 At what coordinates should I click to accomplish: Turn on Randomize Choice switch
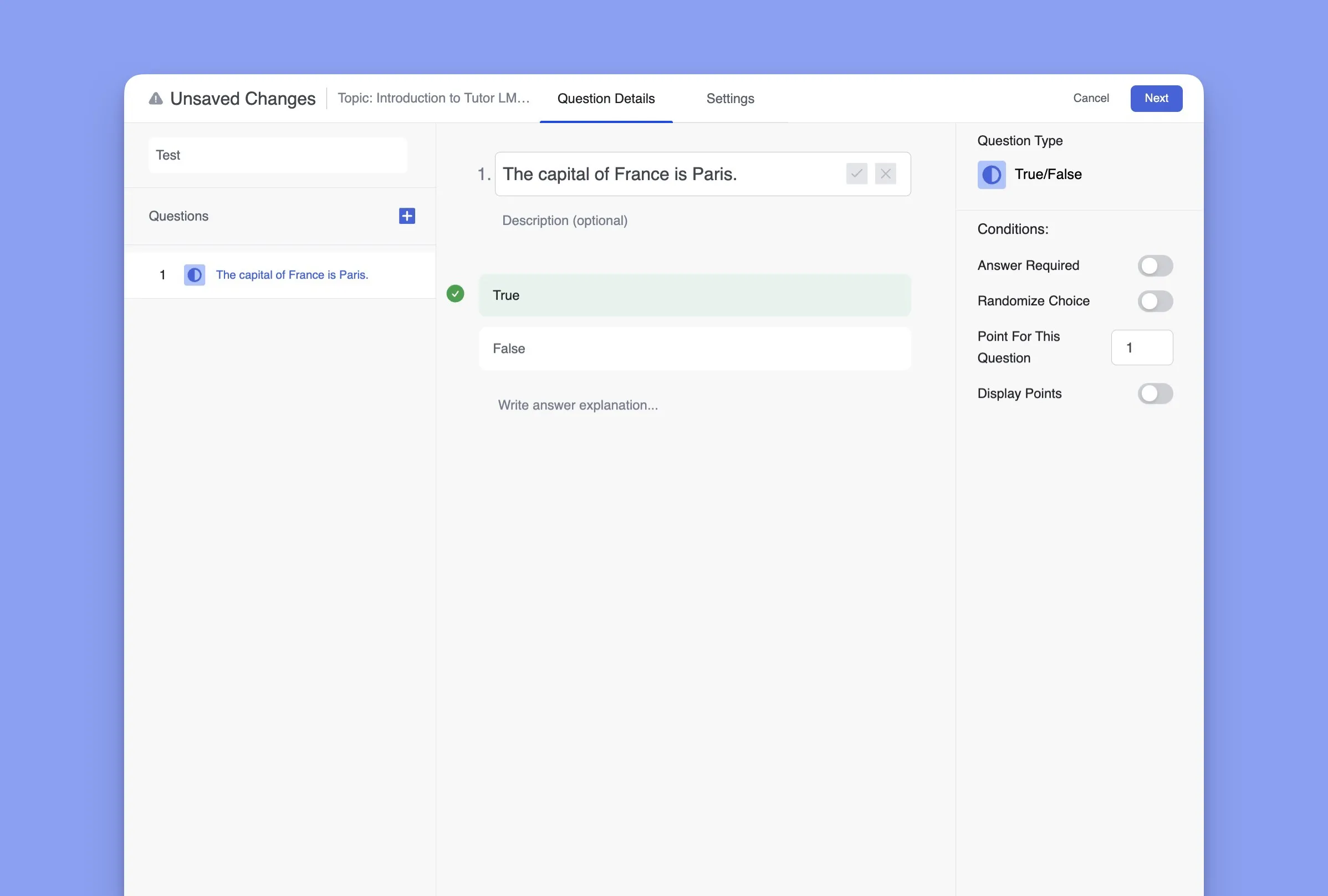[x=1155, y=301]
